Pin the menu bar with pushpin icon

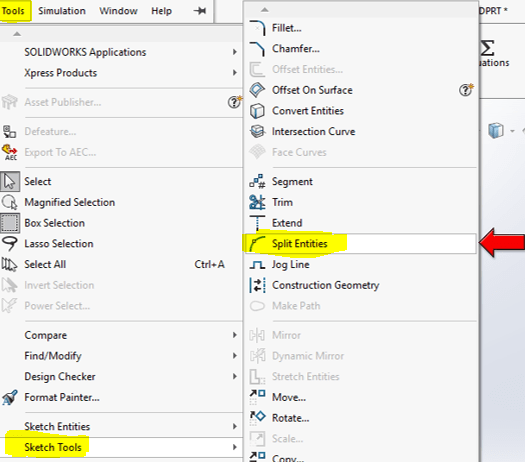(x=200, y=11)
